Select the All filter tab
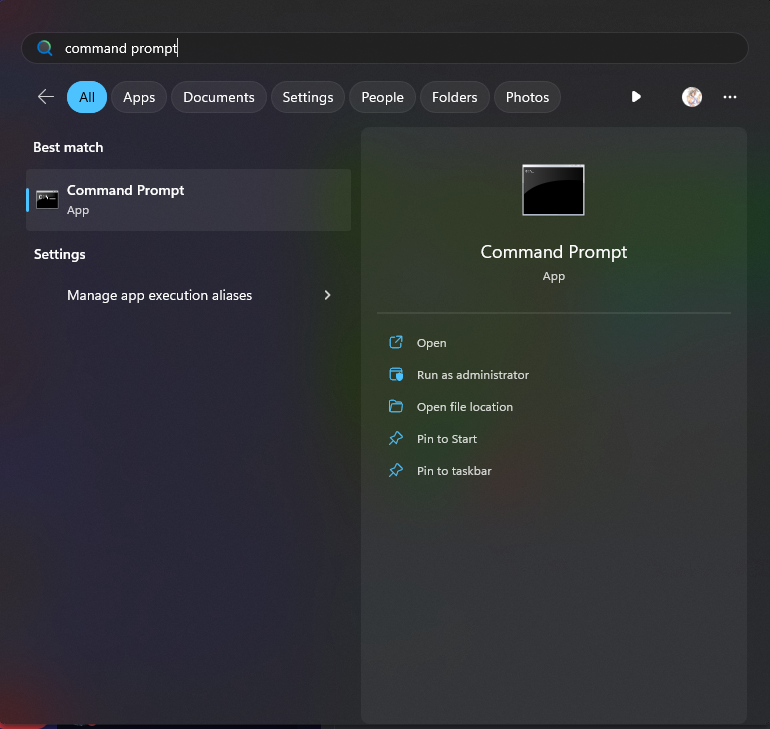Image resolution: width=770 pixels, height=729 pixels. tap(87, 97)
